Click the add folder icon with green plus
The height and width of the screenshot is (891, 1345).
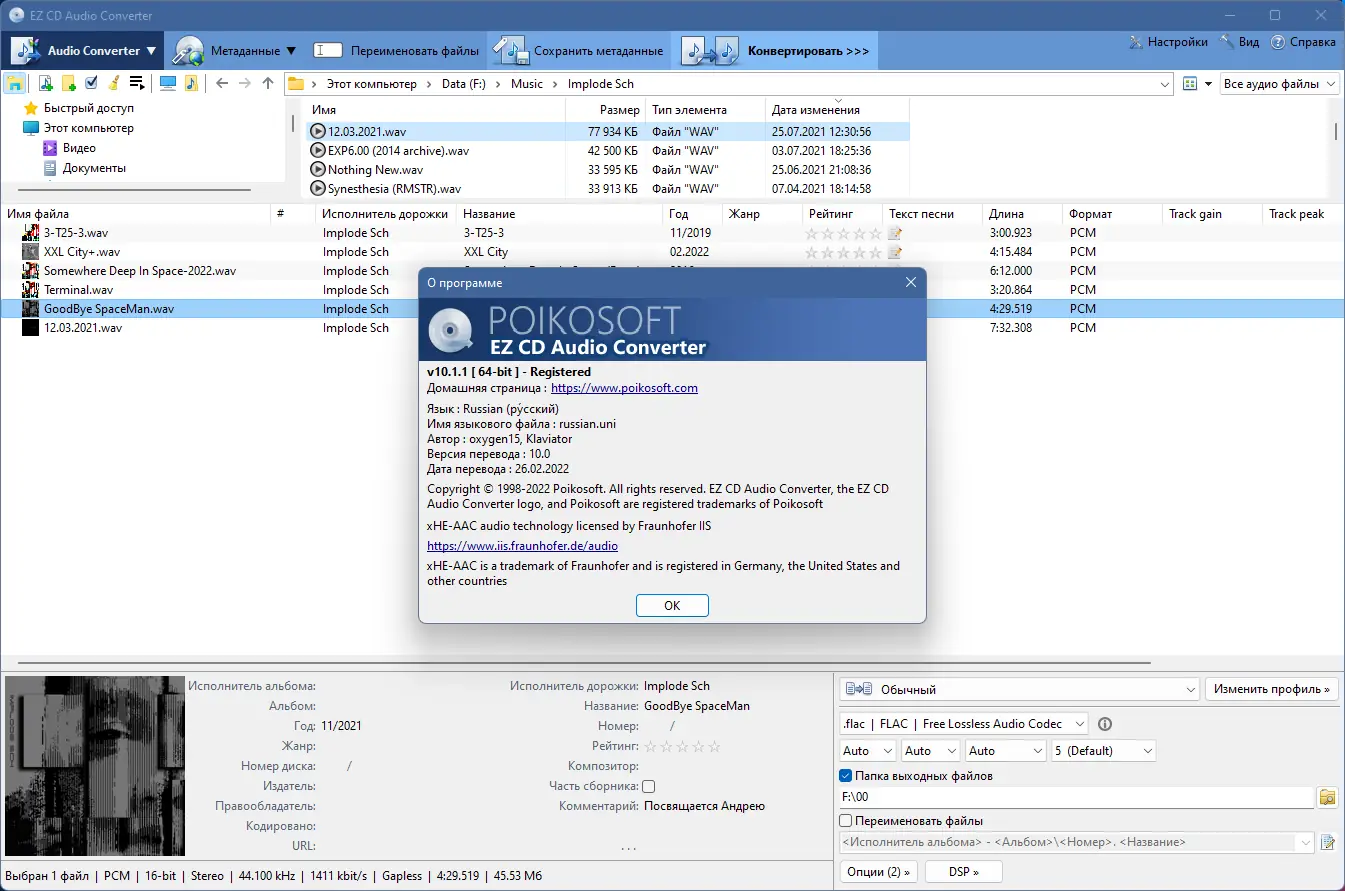68,84
